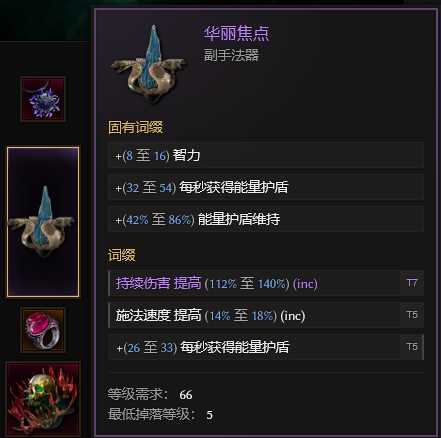Click the T5 badge on 每秒获得能量护盾 affix

[412, 347]
